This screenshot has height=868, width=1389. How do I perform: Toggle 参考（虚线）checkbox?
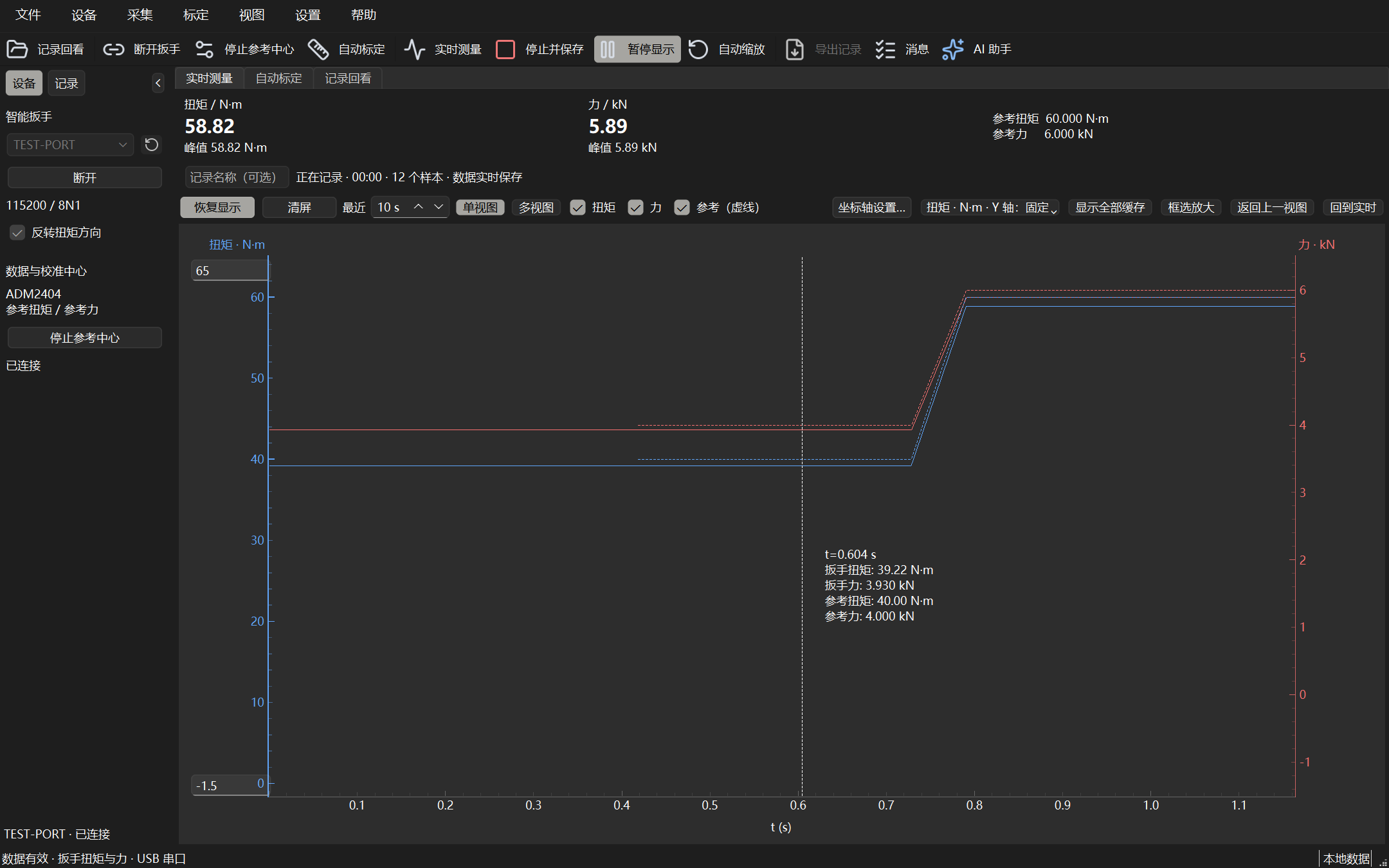[682, 208]
